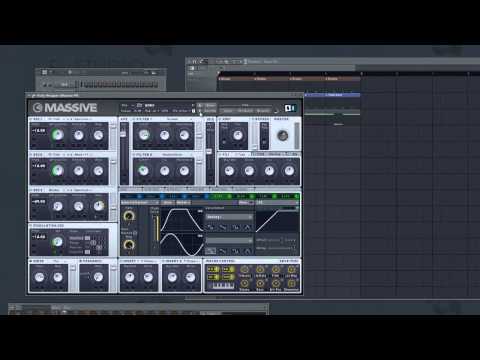The image size is (480, 360).
Task: Click the keyboard icon in Macro Control
Action: pyautogui.click(x=223, y=286)
